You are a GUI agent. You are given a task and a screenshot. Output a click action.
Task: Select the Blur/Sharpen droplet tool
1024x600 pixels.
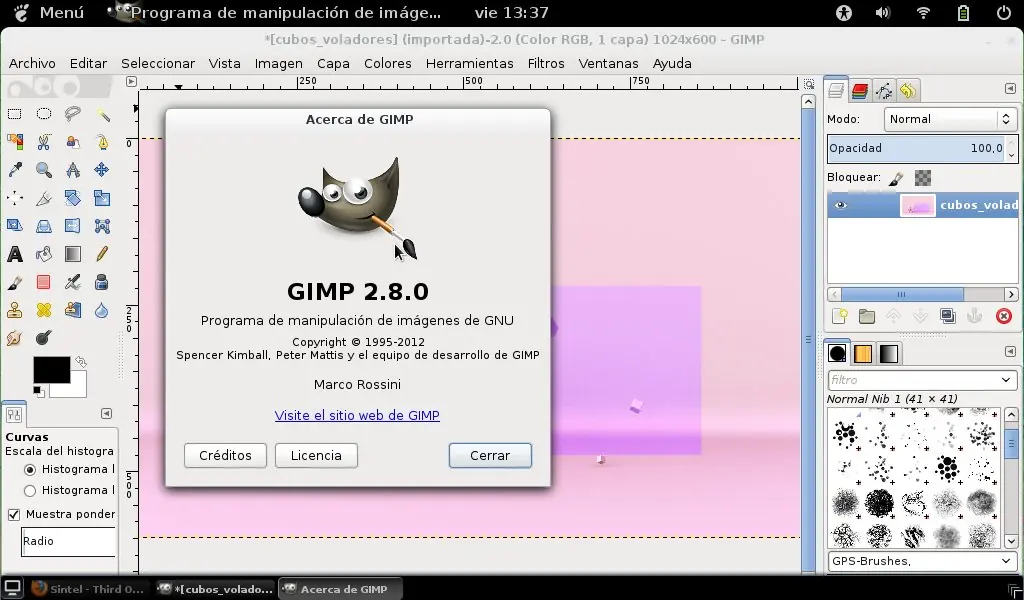pos(102,310)
